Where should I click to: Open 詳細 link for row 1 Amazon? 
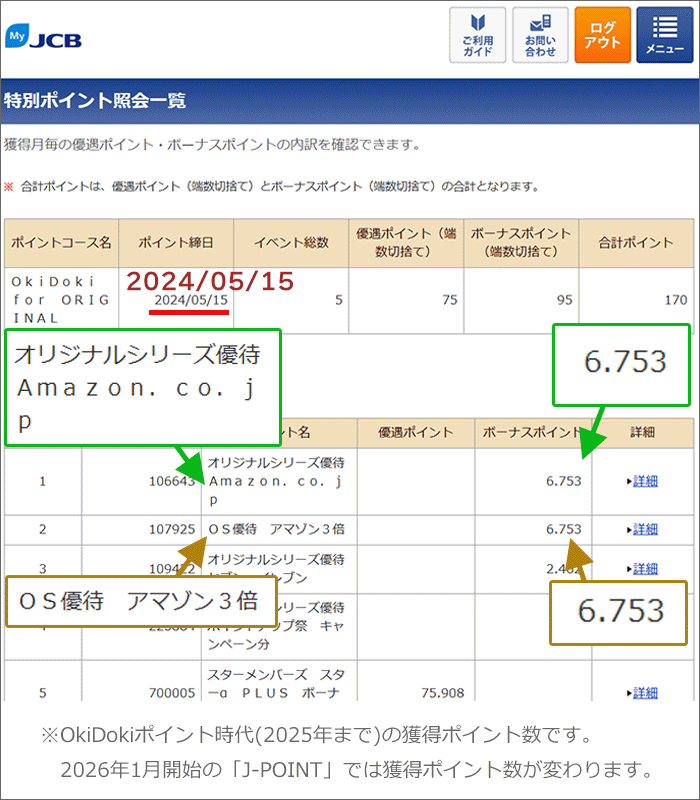click(645, 481)
